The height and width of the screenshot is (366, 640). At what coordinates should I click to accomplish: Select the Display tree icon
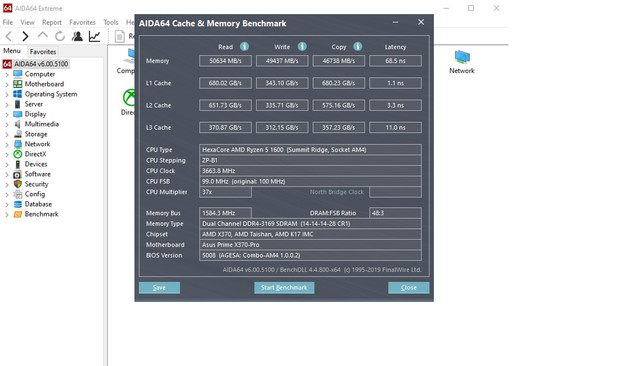coord(18,114)
